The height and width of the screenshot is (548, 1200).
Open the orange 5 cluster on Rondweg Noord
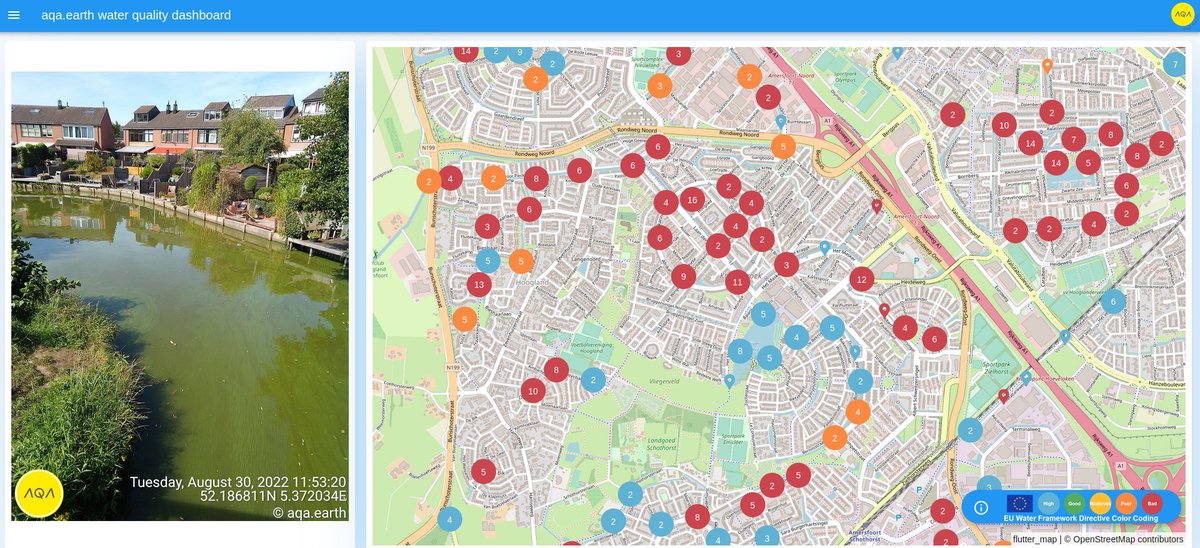(x=783, y=147)
